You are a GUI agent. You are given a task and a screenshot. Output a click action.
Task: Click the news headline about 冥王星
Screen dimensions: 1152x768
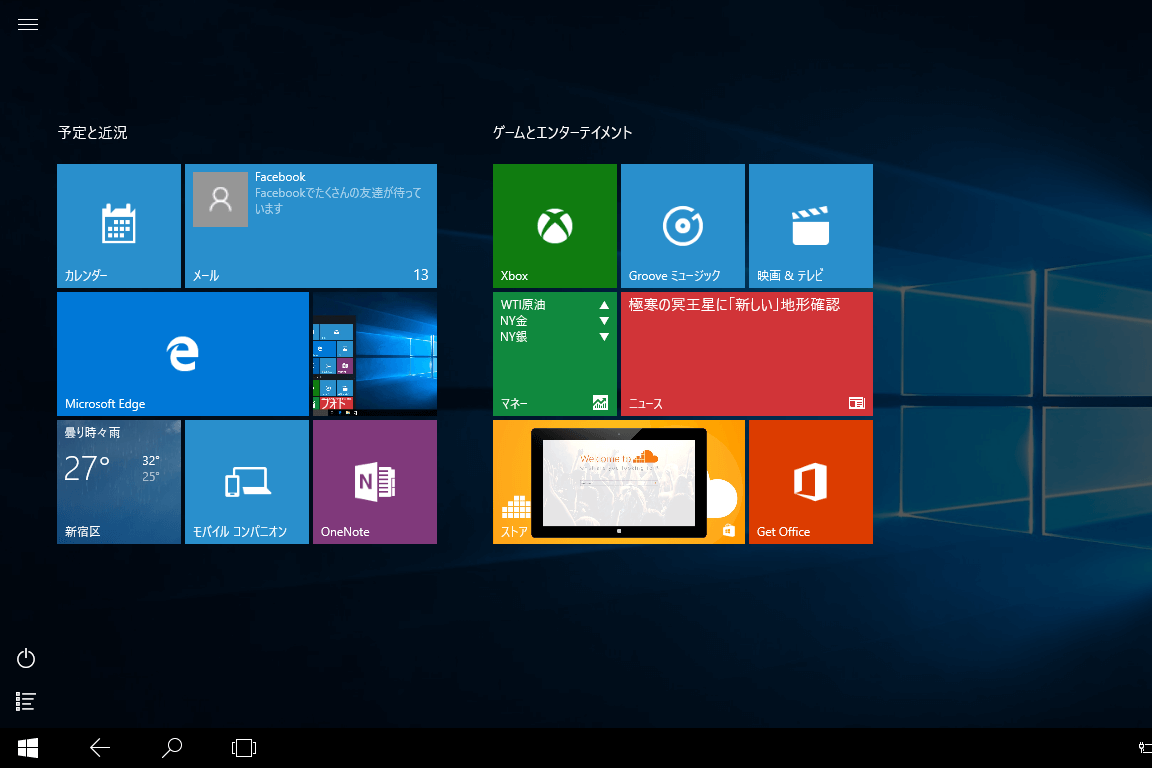click(x=734, y=304)
